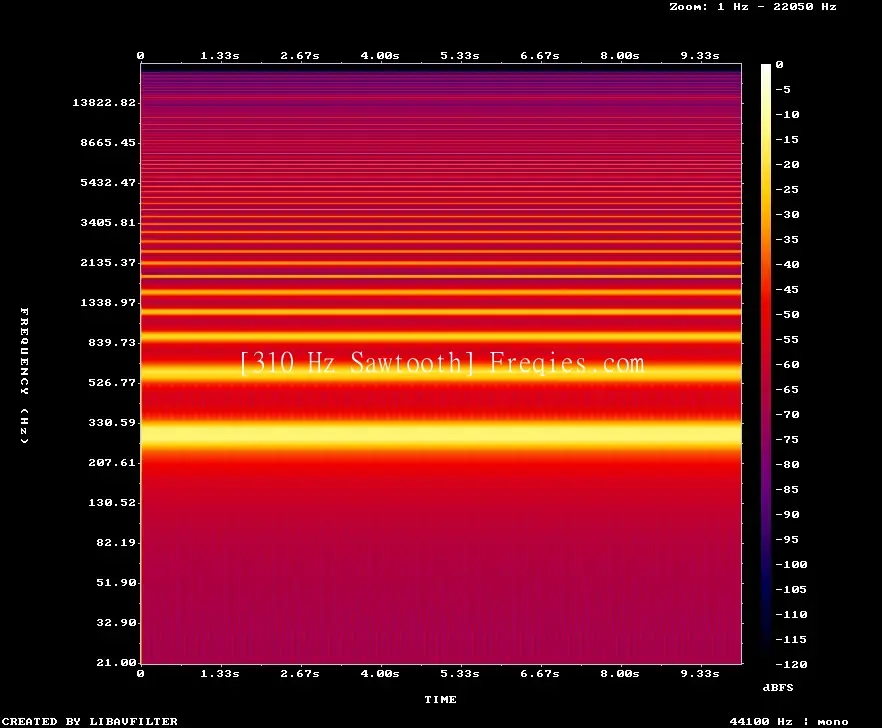Click the "44100 Hz : mono" status text
The height and width of the screenshot is (728, 882).
(x=789, y=722)
